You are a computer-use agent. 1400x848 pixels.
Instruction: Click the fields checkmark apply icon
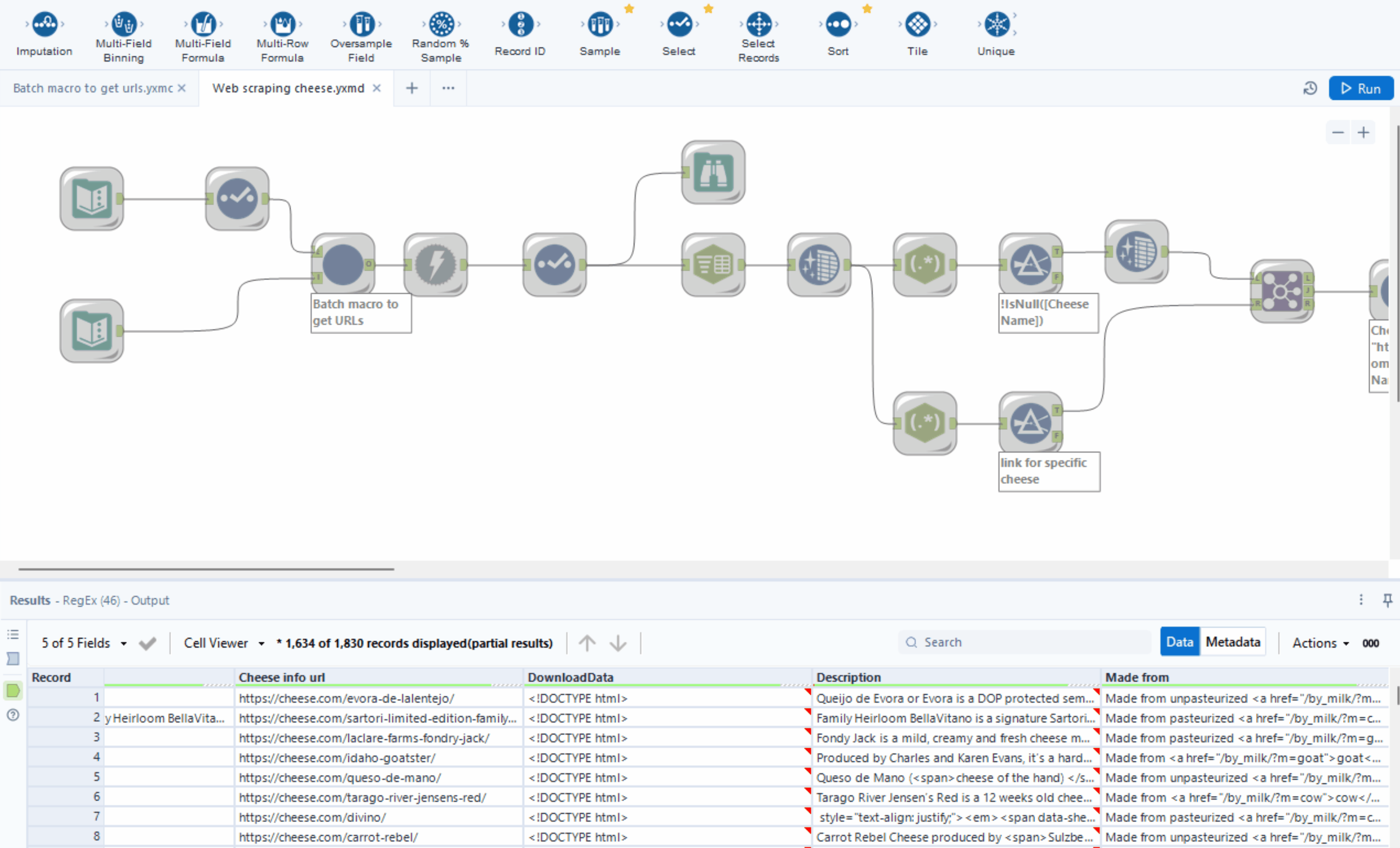(147, 643)
